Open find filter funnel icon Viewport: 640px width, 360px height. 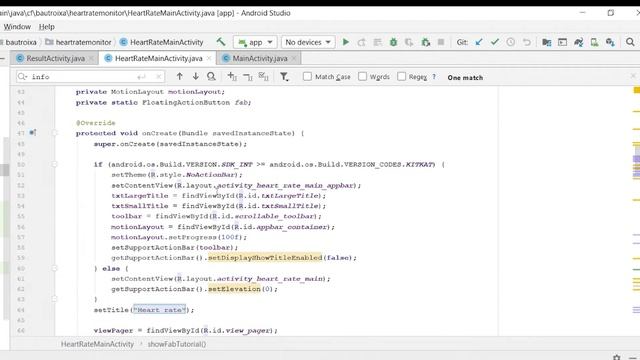coord(284,77)
